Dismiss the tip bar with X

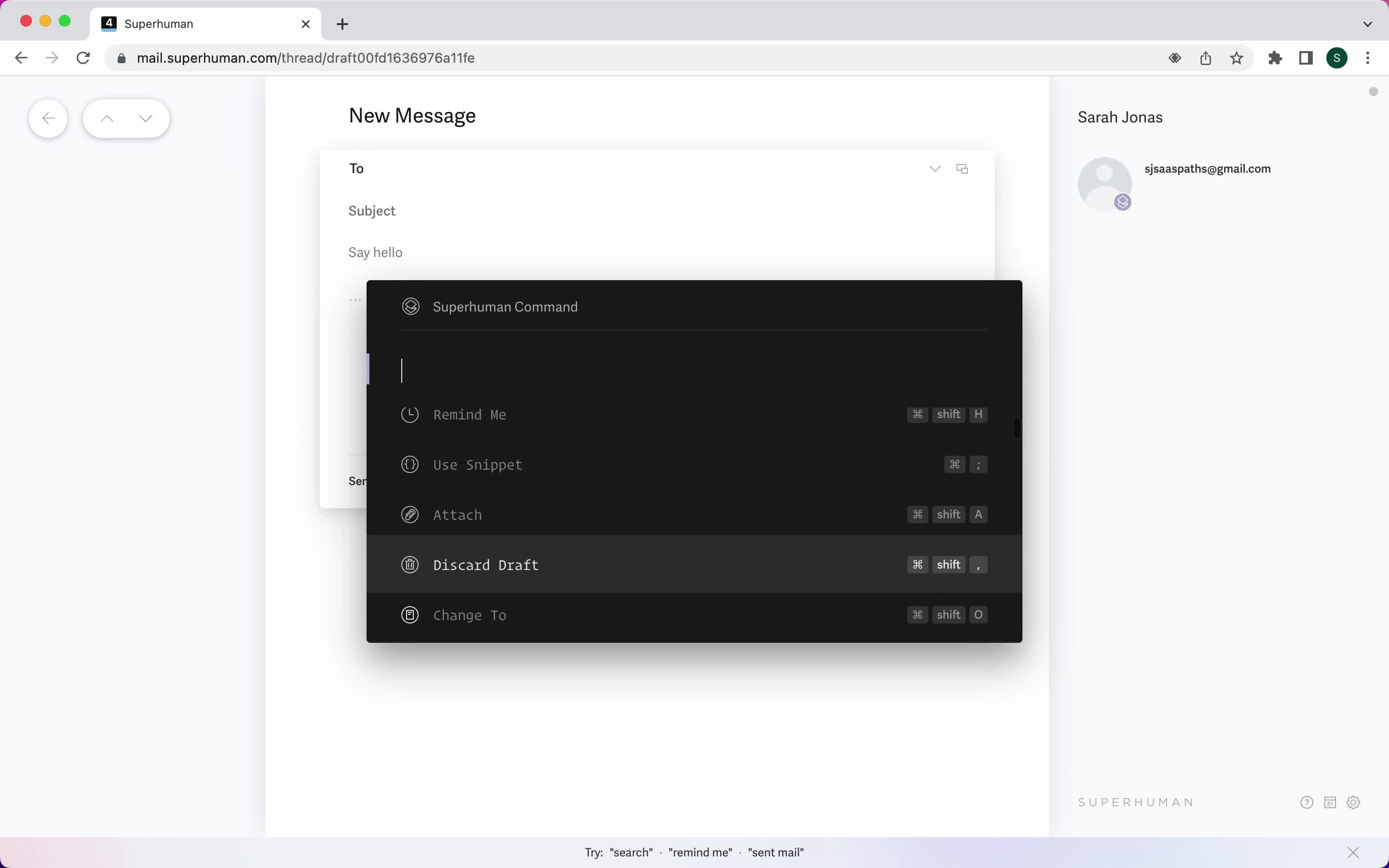tap(1353, 853)
